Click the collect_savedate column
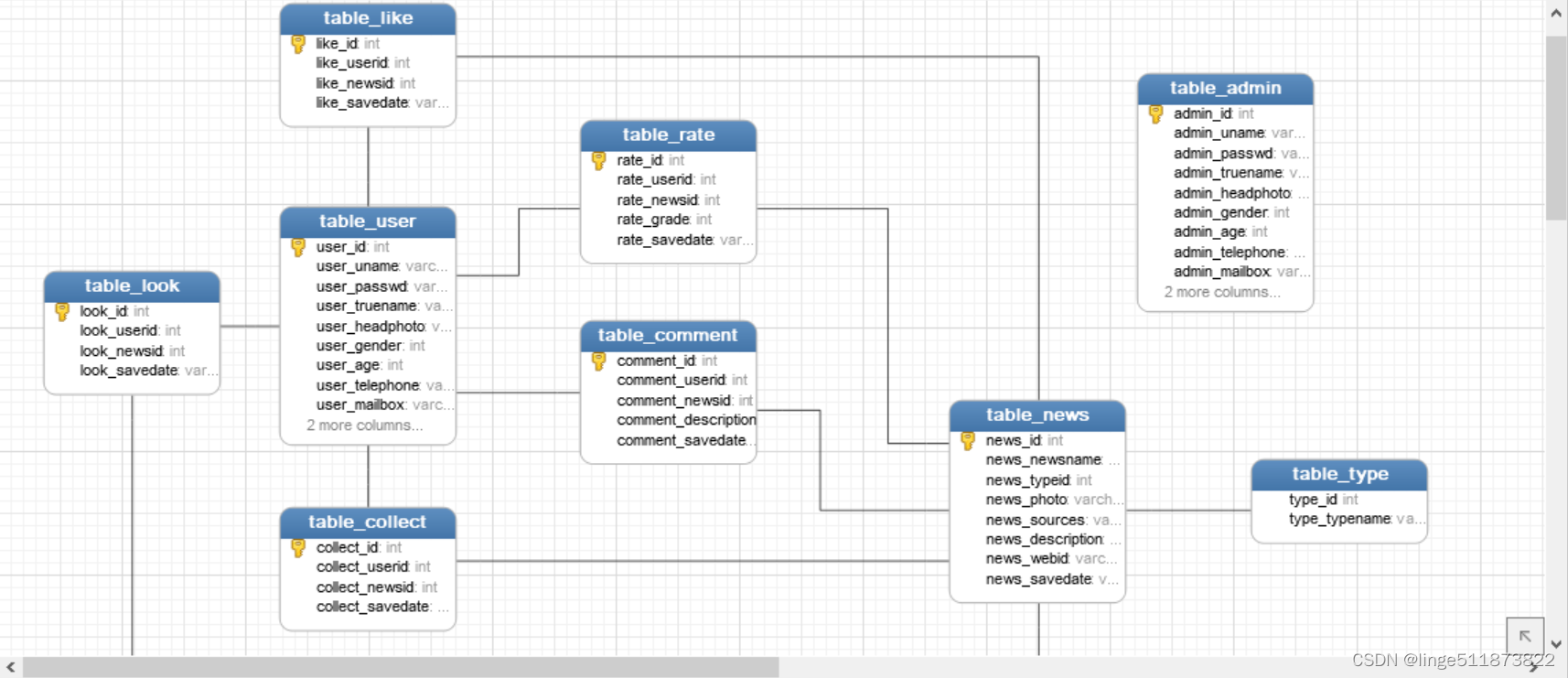 click(382, 607)
